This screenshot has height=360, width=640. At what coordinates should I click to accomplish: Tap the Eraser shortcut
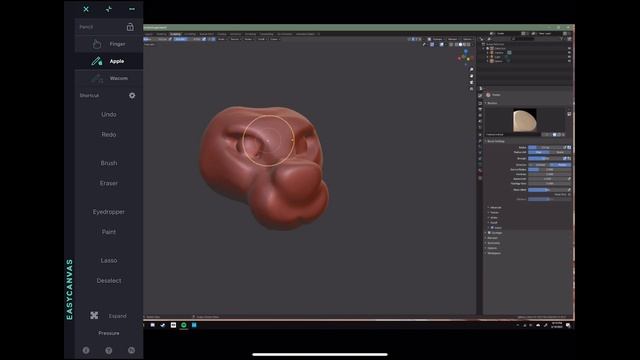[x=109, y=183]
